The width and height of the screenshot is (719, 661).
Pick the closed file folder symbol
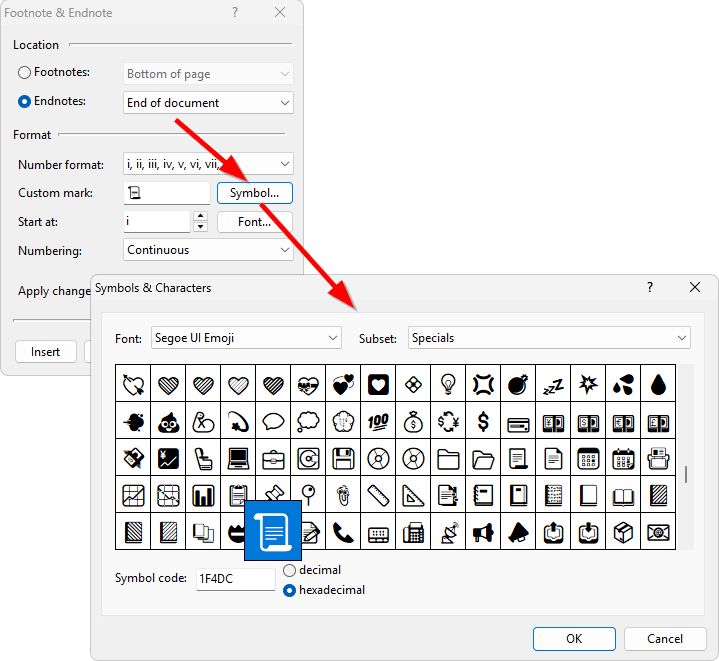point(448,458)
